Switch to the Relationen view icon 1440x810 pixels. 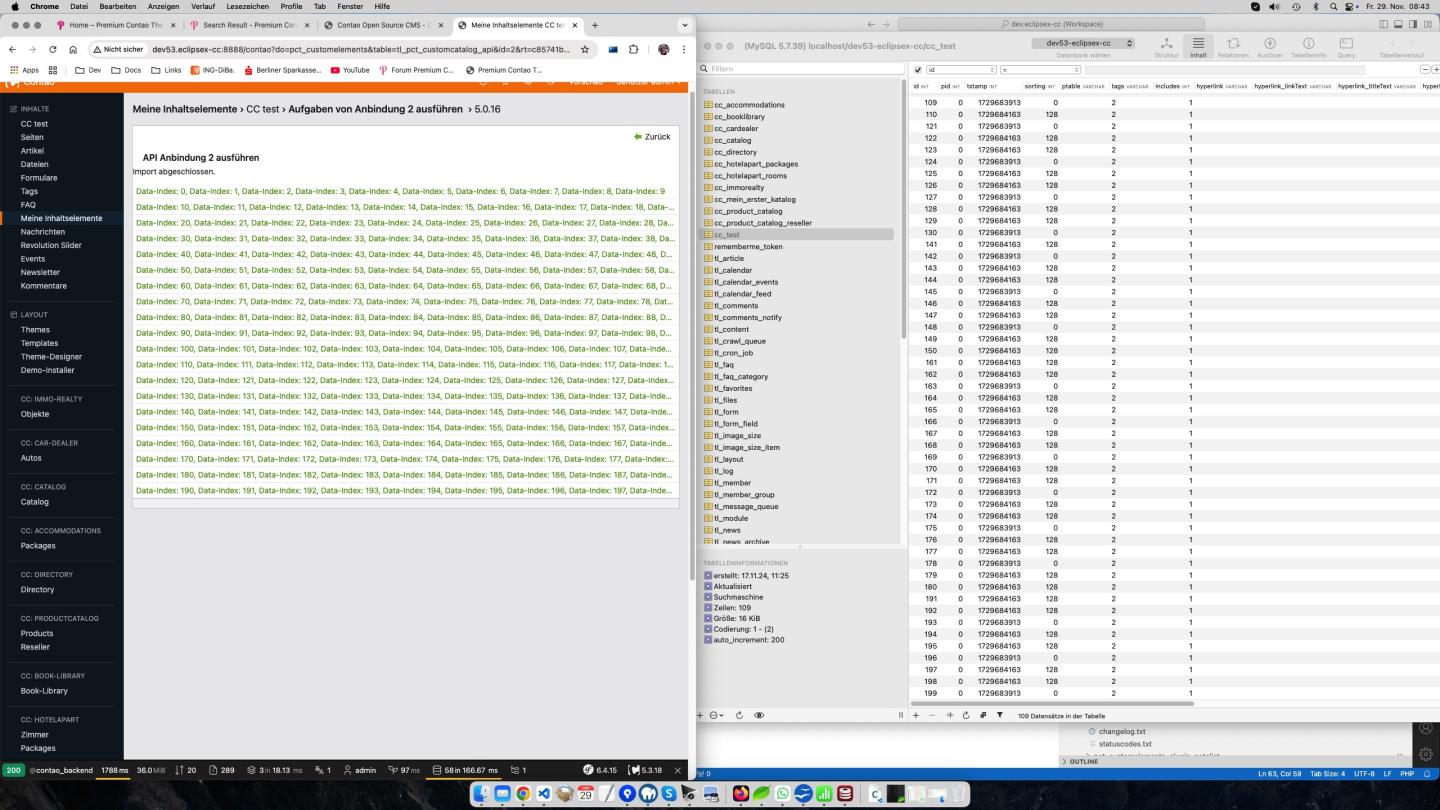(x=1233, y=47)
